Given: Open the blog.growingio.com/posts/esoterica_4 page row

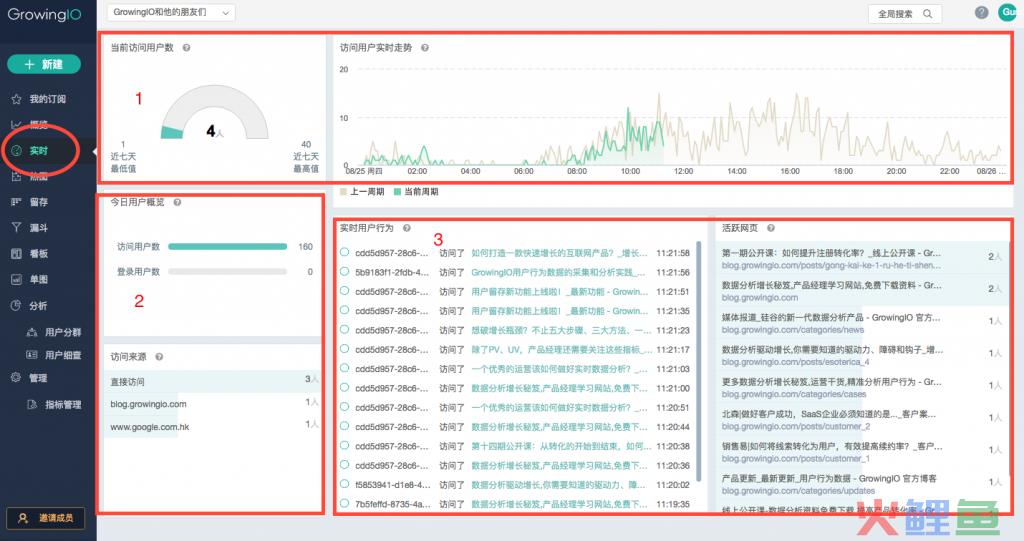Looking at the screenshot, I should coord(862,355).
